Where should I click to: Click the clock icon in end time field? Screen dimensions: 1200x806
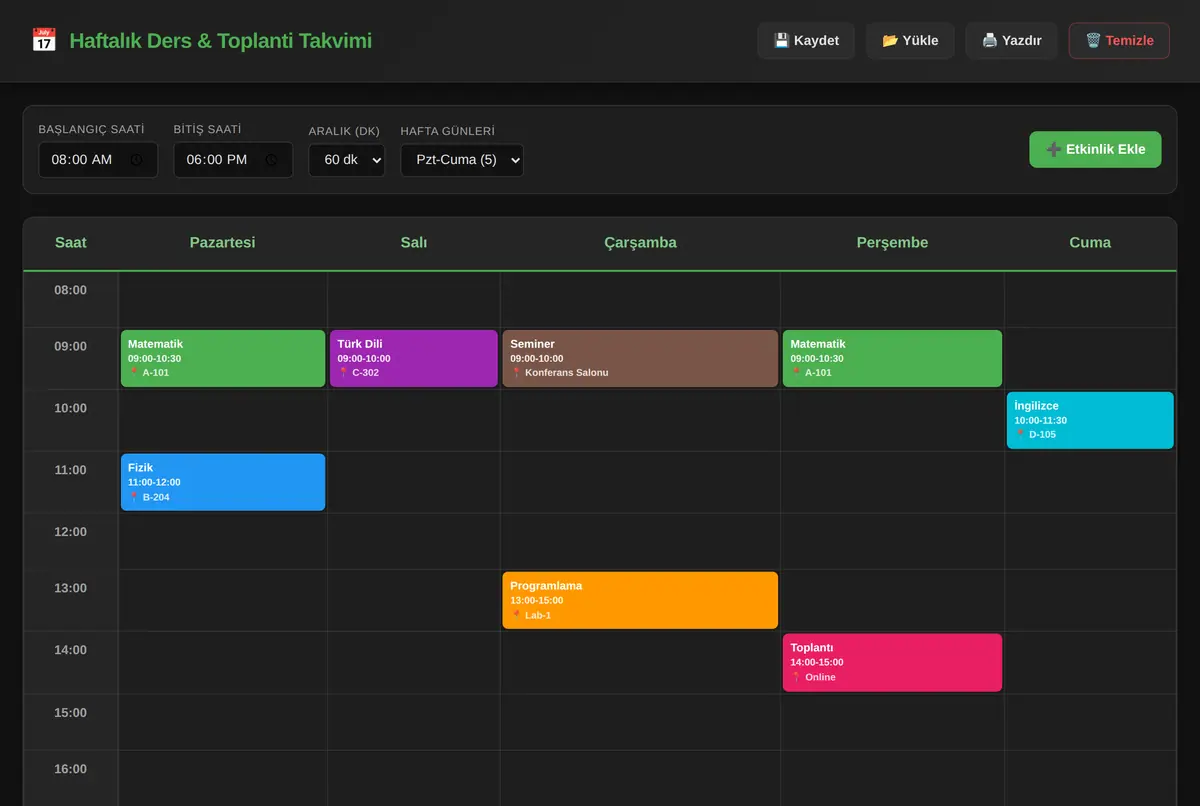(x=272, y=160)
